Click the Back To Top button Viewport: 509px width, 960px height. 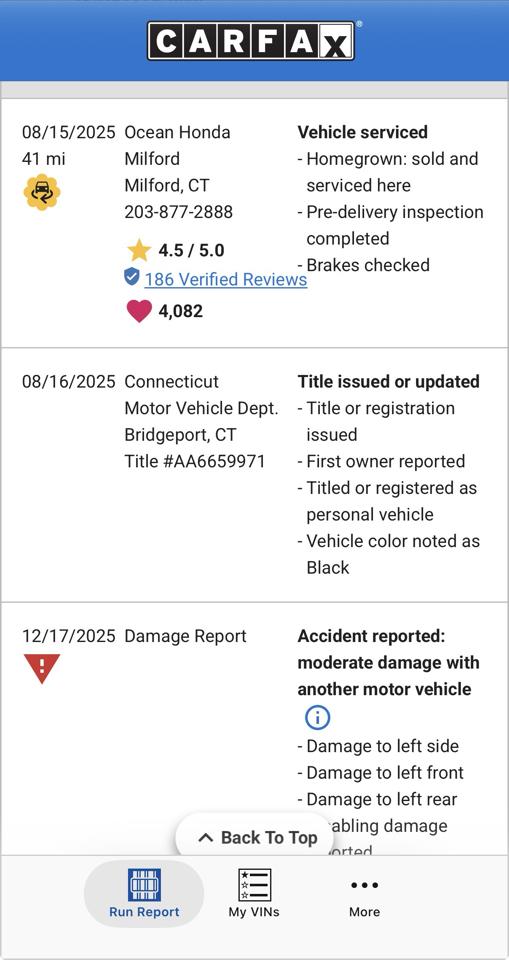(254, 837)
